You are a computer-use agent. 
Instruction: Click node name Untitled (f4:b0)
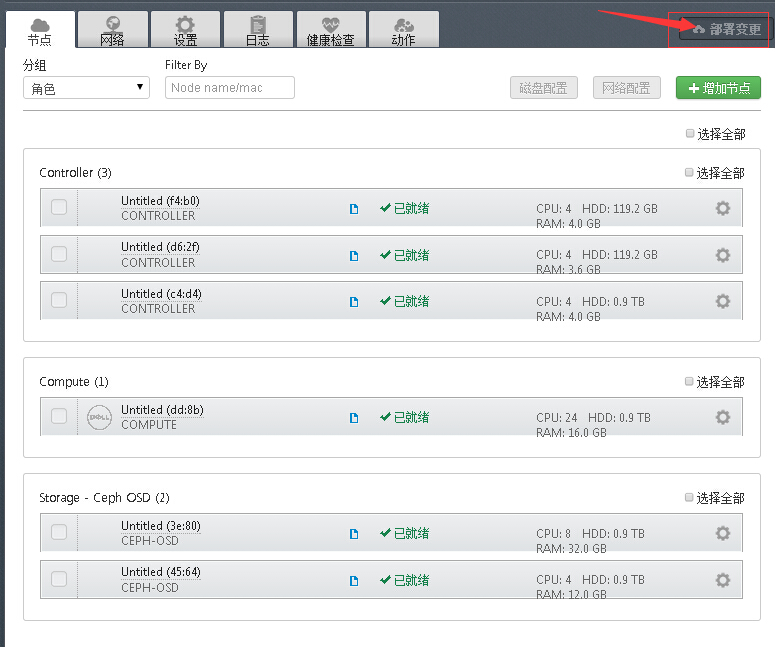click(x=160, y=201)
